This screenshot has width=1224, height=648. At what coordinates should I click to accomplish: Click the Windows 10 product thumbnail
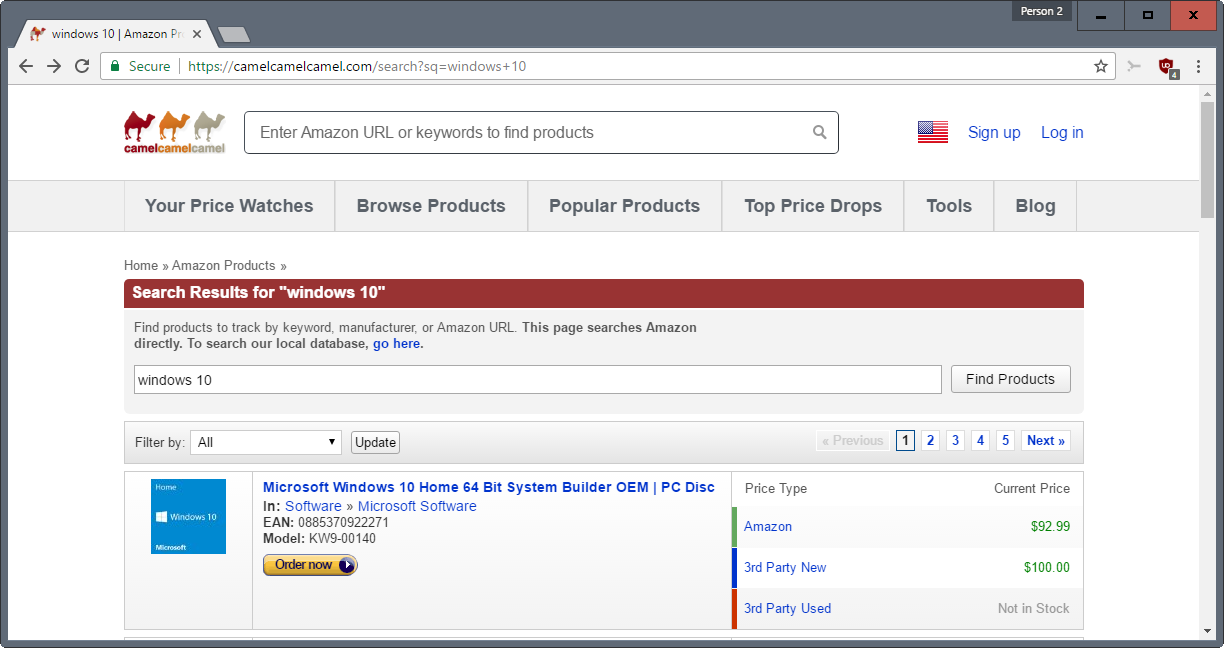188,516
